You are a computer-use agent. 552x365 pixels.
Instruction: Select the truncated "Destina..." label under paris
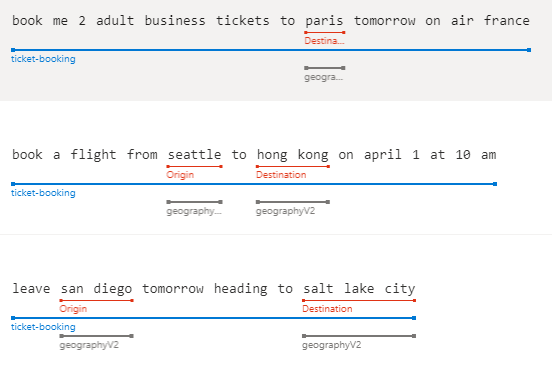[324, 41]
